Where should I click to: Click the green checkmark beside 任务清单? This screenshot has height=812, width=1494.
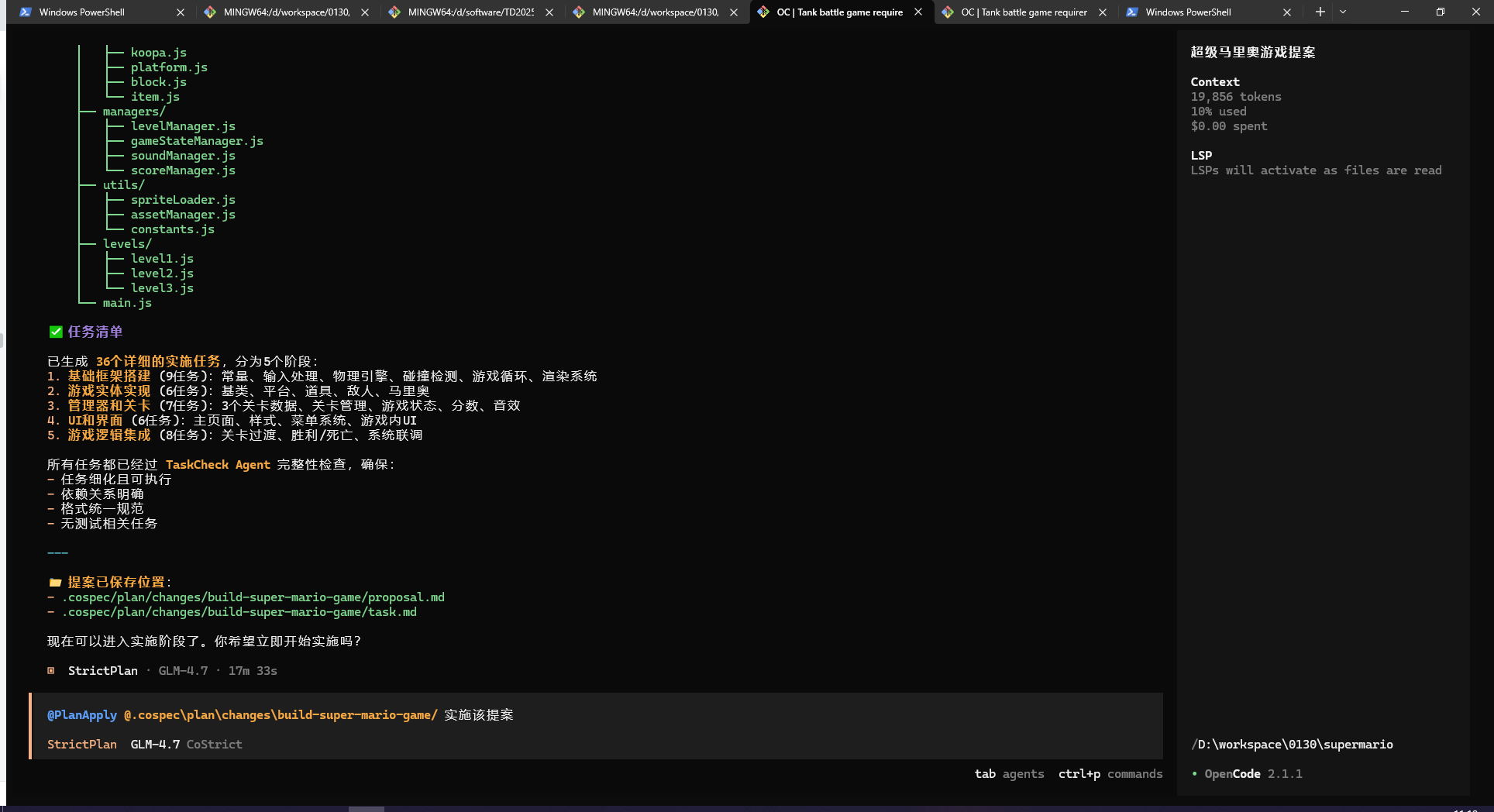click(56, 332)
